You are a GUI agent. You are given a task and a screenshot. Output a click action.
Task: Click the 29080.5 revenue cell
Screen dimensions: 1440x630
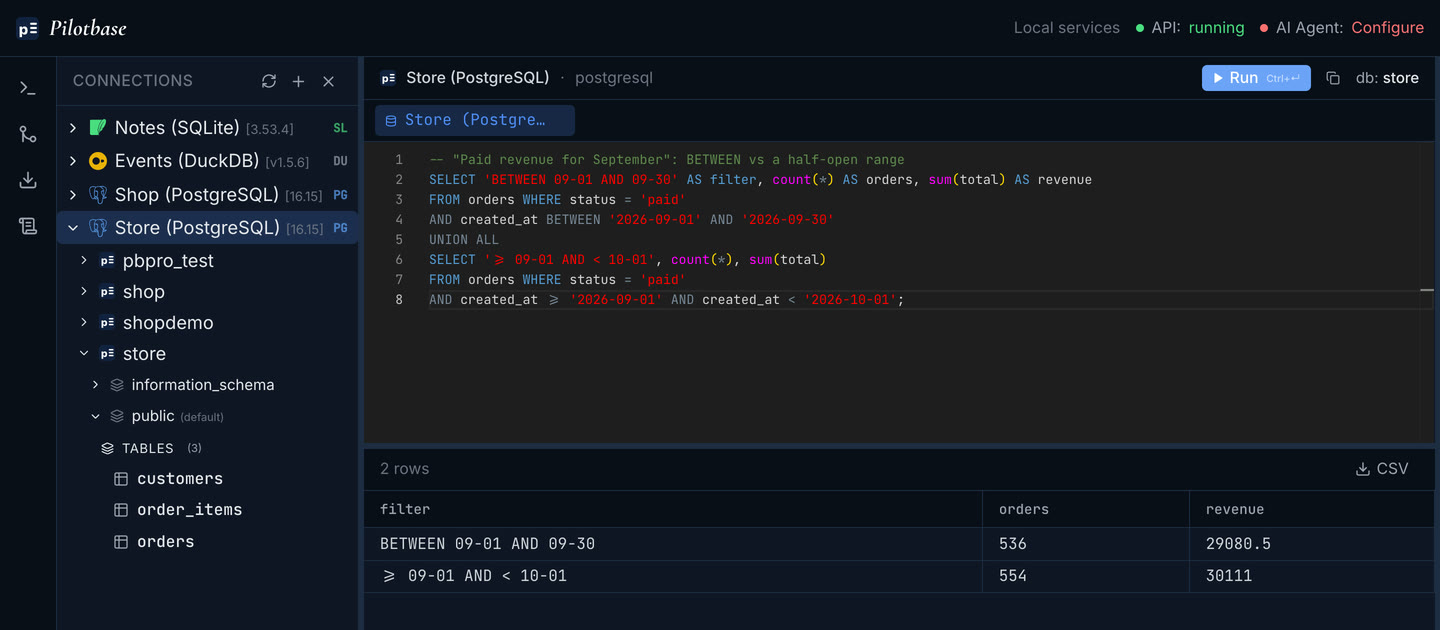pyautogui.click(x=1312, y=544)
